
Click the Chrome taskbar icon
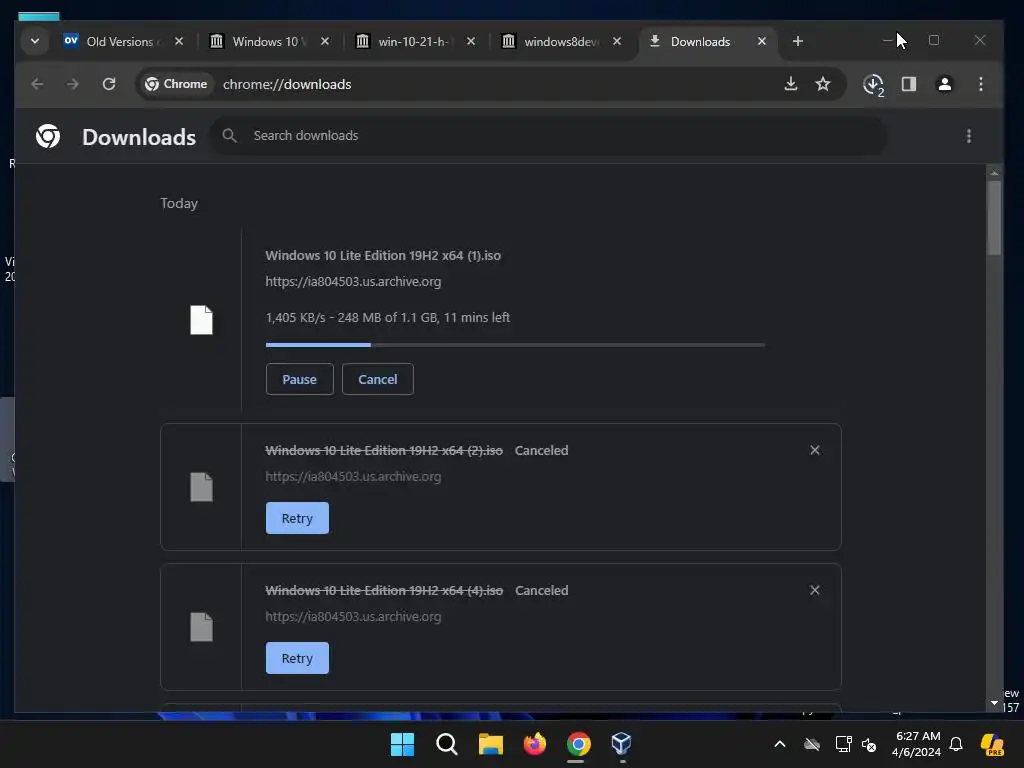(x=579, y=744)
